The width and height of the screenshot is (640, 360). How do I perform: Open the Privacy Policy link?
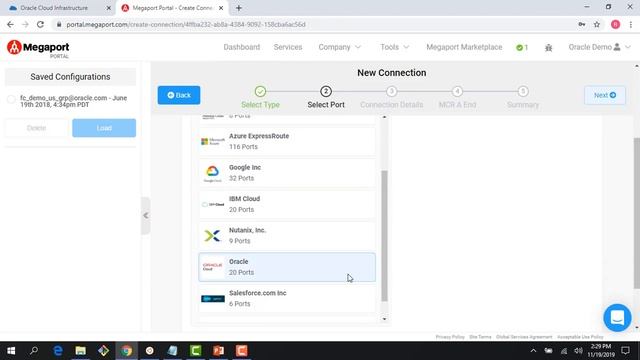[450, 337]
